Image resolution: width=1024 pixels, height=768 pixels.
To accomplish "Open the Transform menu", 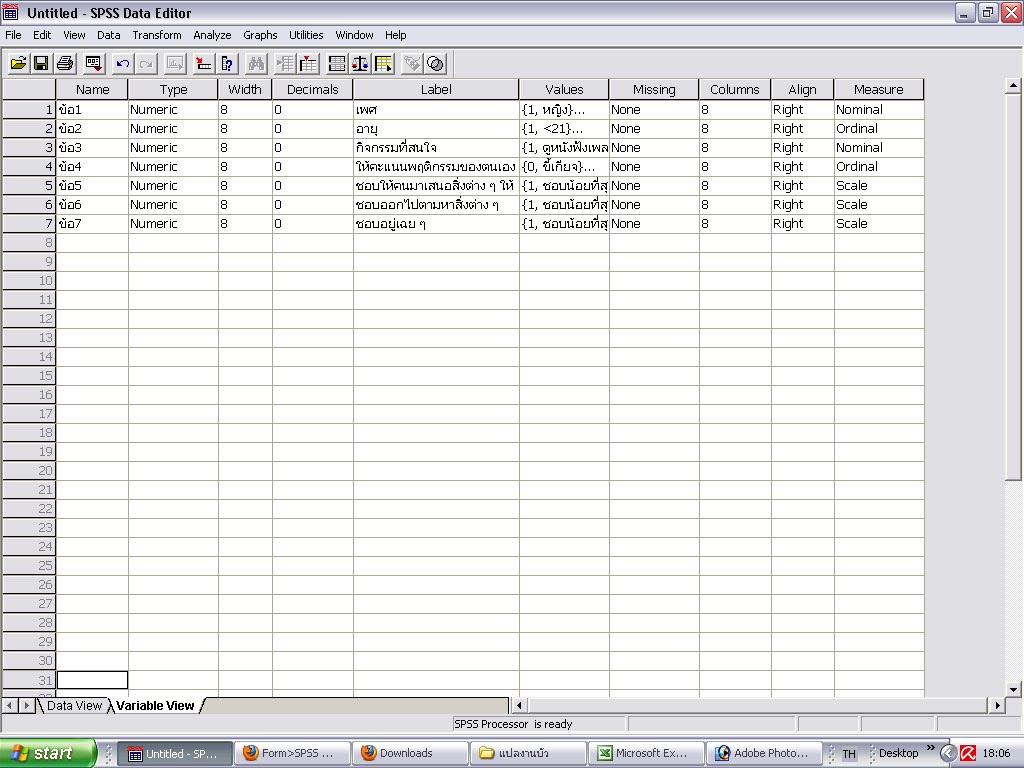I will pyautogui.click(x=157, y=35).
